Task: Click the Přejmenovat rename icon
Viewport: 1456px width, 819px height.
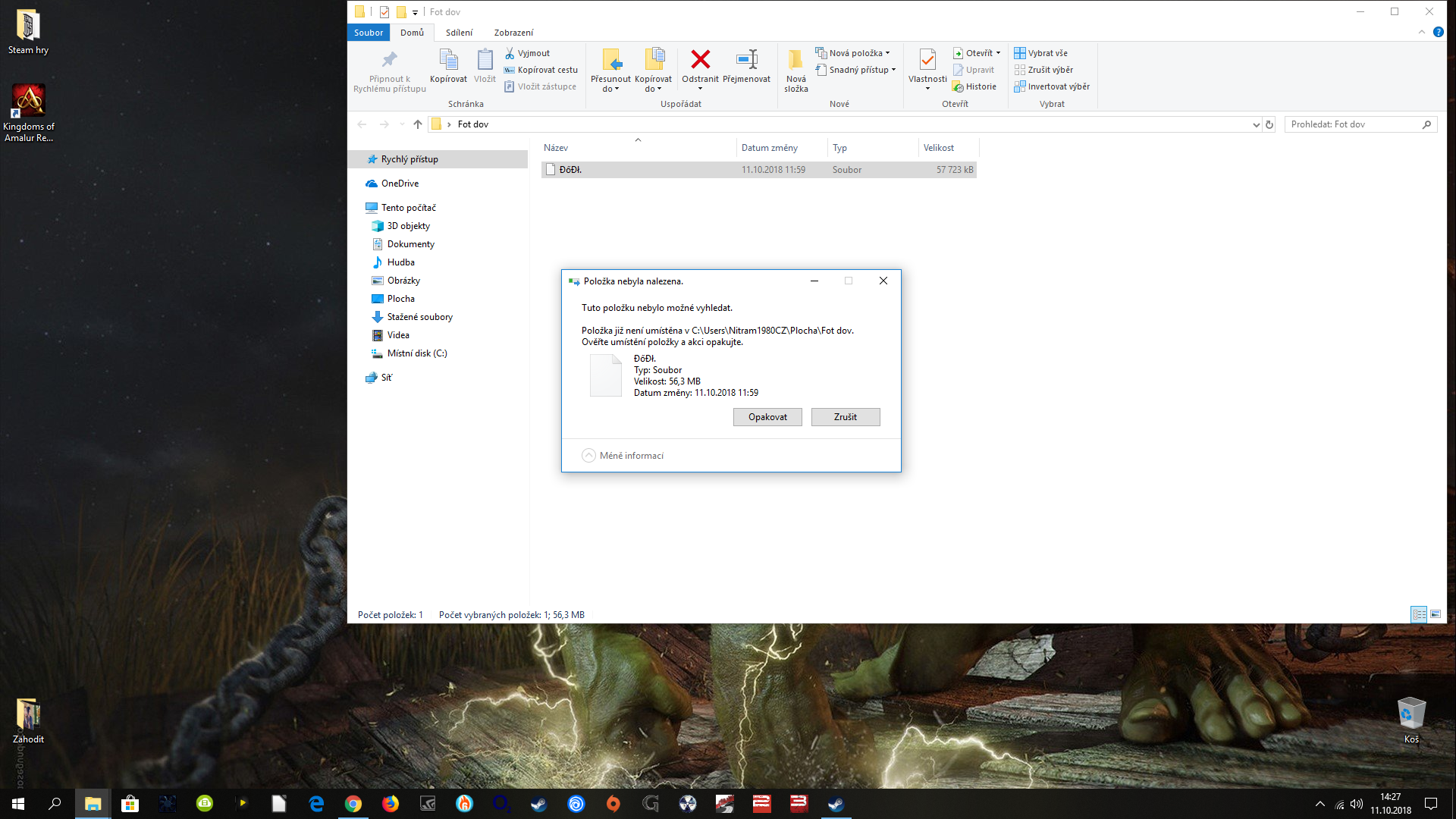Action: tap(746, 60)
